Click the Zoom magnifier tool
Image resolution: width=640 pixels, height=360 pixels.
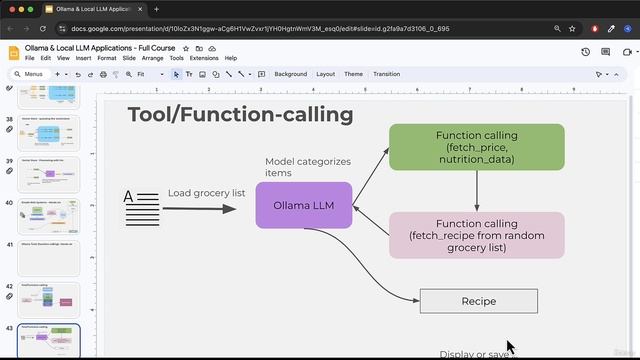point(129,74)
